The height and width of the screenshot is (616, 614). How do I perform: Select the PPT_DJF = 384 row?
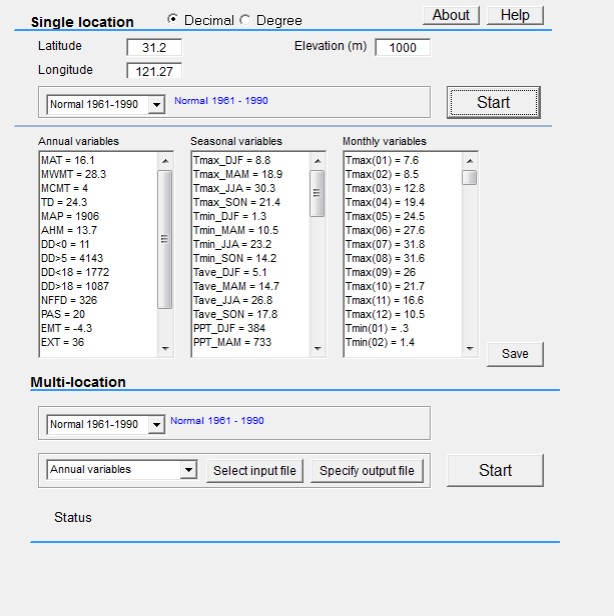251,328
